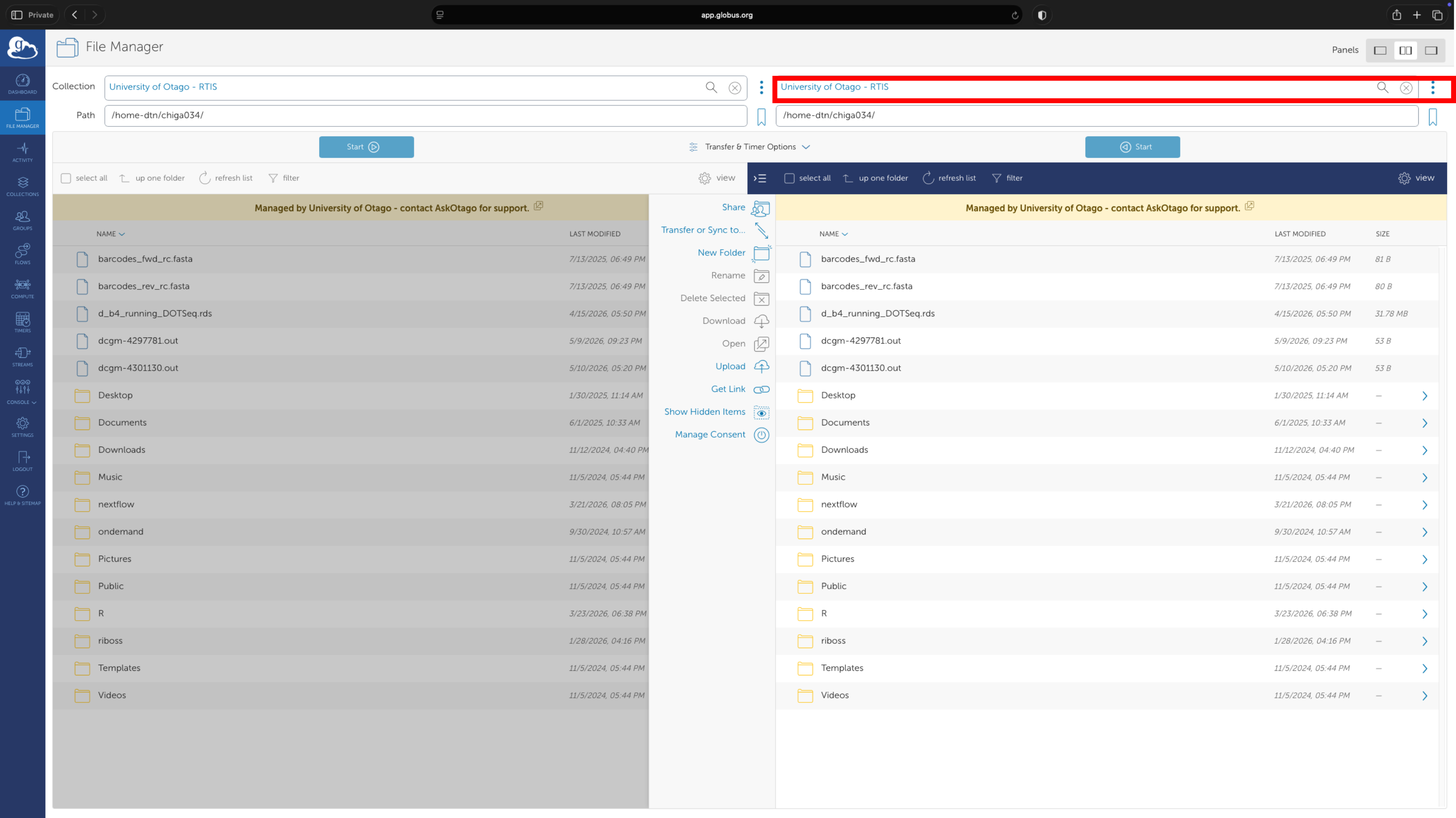Viewport: 1456px width, 818px height.
Task: Open a new browser tab
Action: [1417, 15]
